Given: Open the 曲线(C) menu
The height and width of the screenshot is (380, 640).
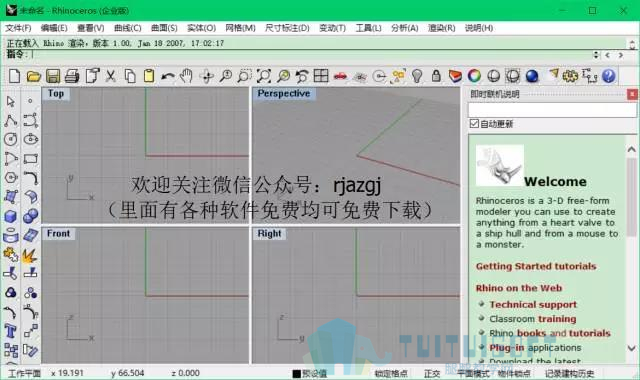Looking at the screenshot, I should [127, 28].
